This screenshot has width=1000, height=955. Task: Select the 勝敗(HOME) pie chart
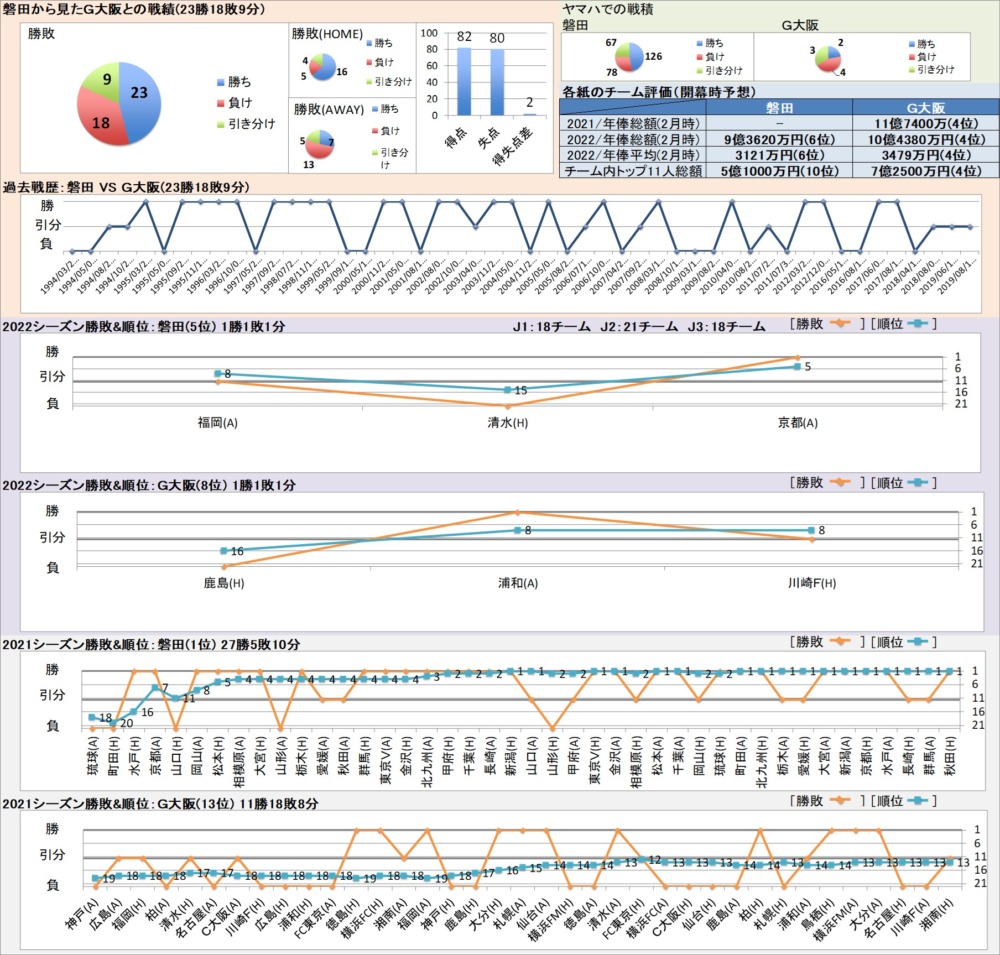point(322,68)
